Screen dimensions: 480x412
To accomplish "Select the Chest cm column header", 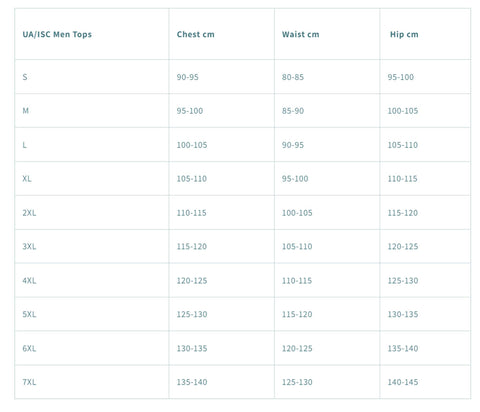I will [196, 34].
